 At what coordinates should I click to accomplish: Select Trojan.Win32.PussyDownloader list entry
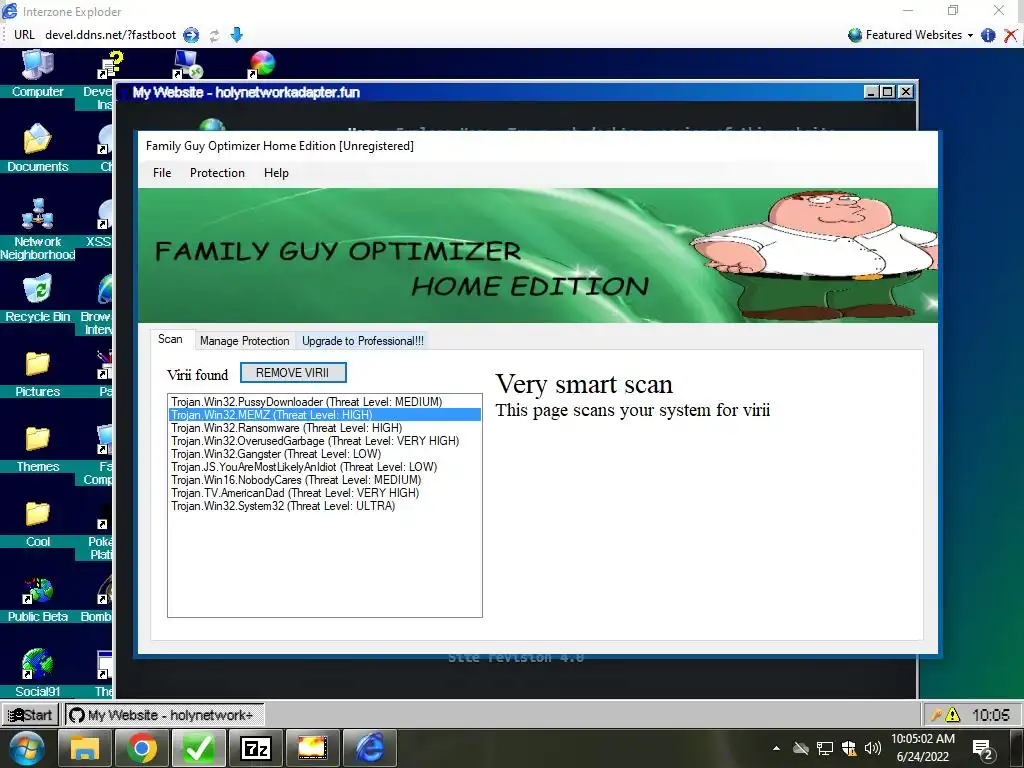coord(325,402)
